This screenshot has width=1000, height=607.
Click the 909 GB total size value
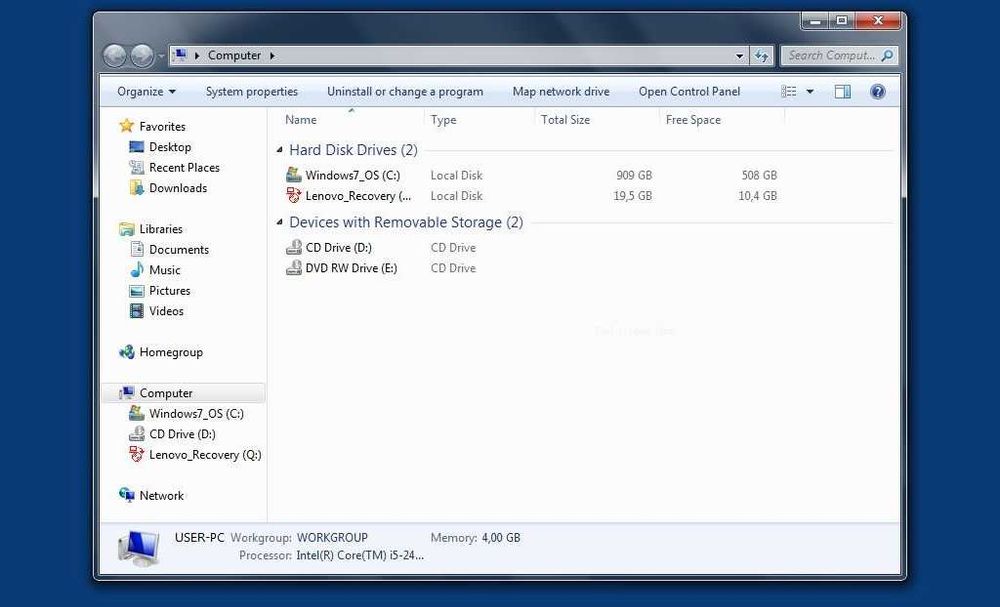(634, 175)
